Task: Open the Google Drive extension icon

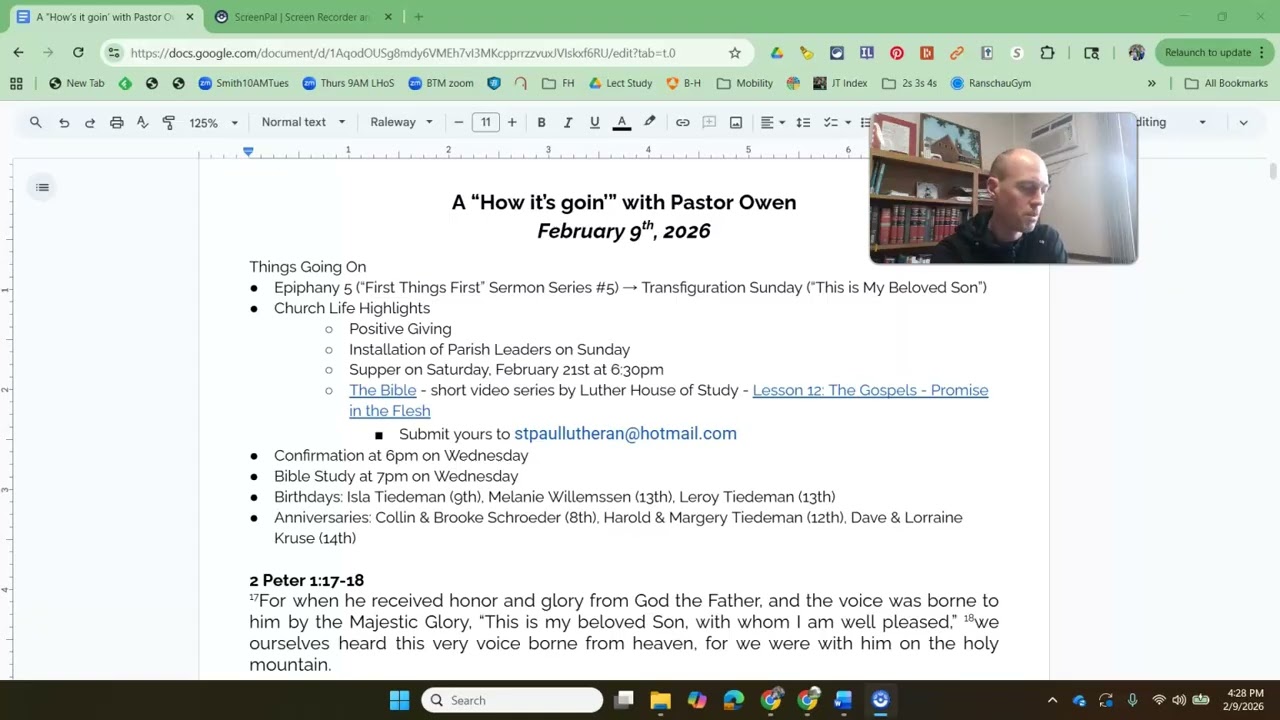Action: pyautogui.click(x=776, y=53)
